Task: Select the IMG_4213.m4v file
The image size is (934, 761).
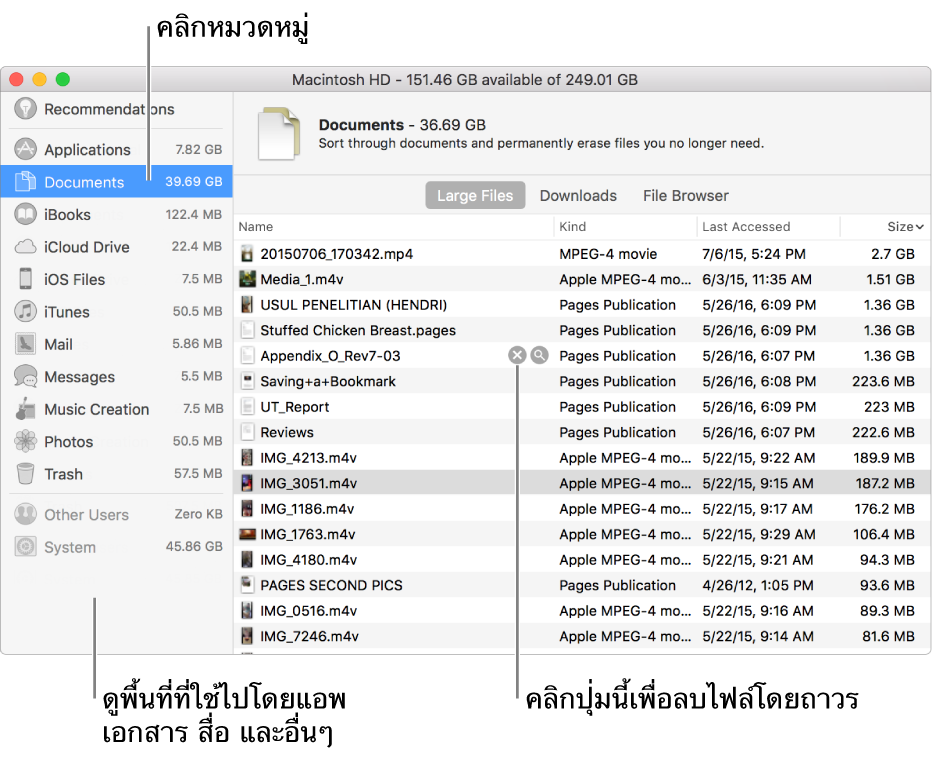Action: tap(309, 458)
